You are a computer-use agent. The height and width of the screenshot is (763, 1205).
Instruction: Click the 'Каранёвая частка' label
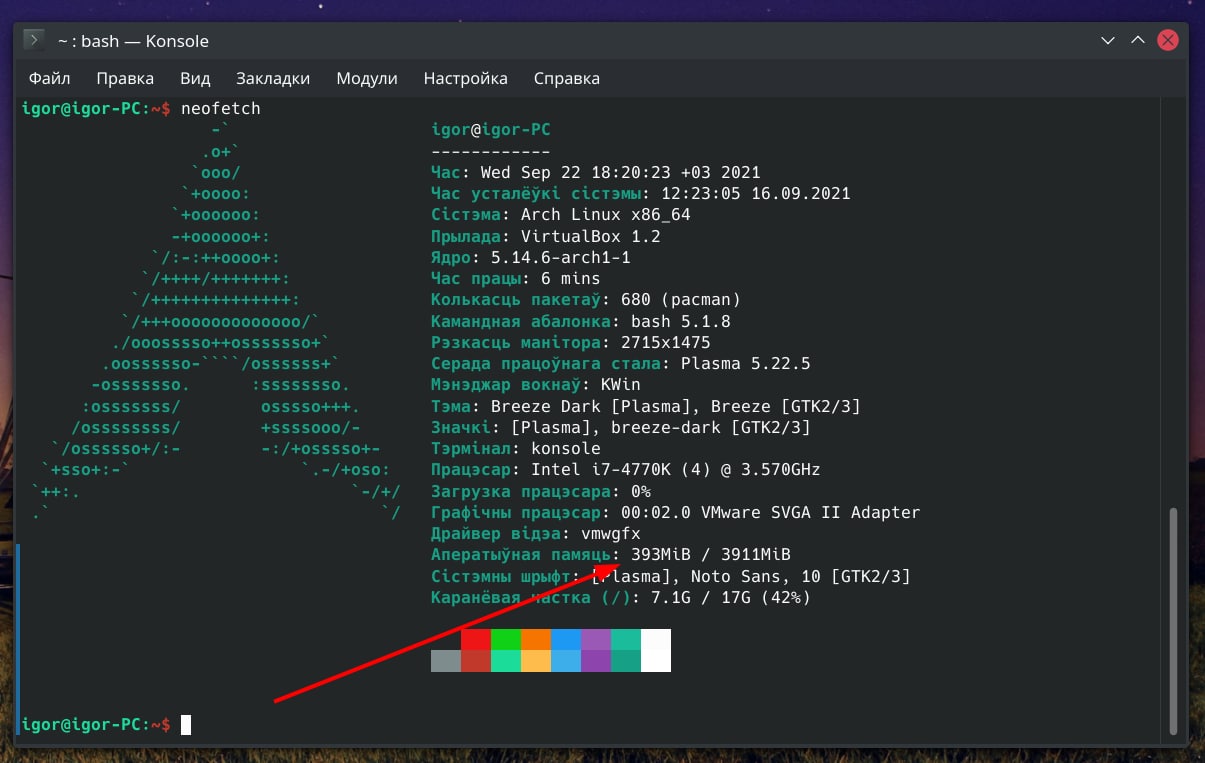(511, 597)
